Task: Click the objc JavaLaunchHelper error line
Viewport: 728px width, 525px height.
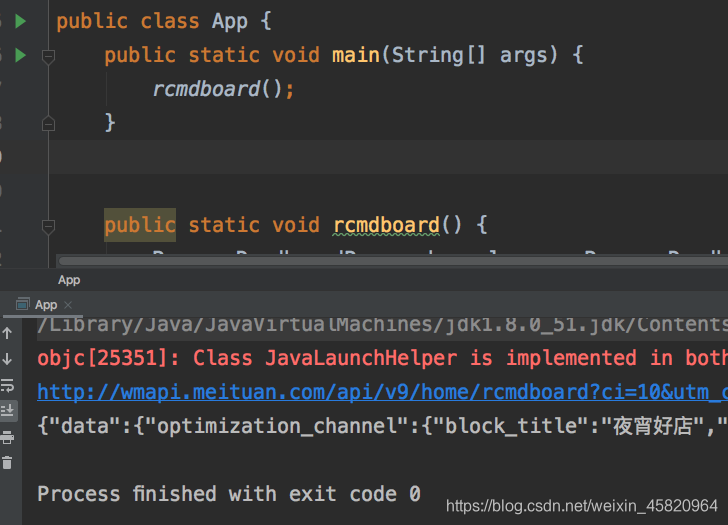Action: tap(383, 358)
